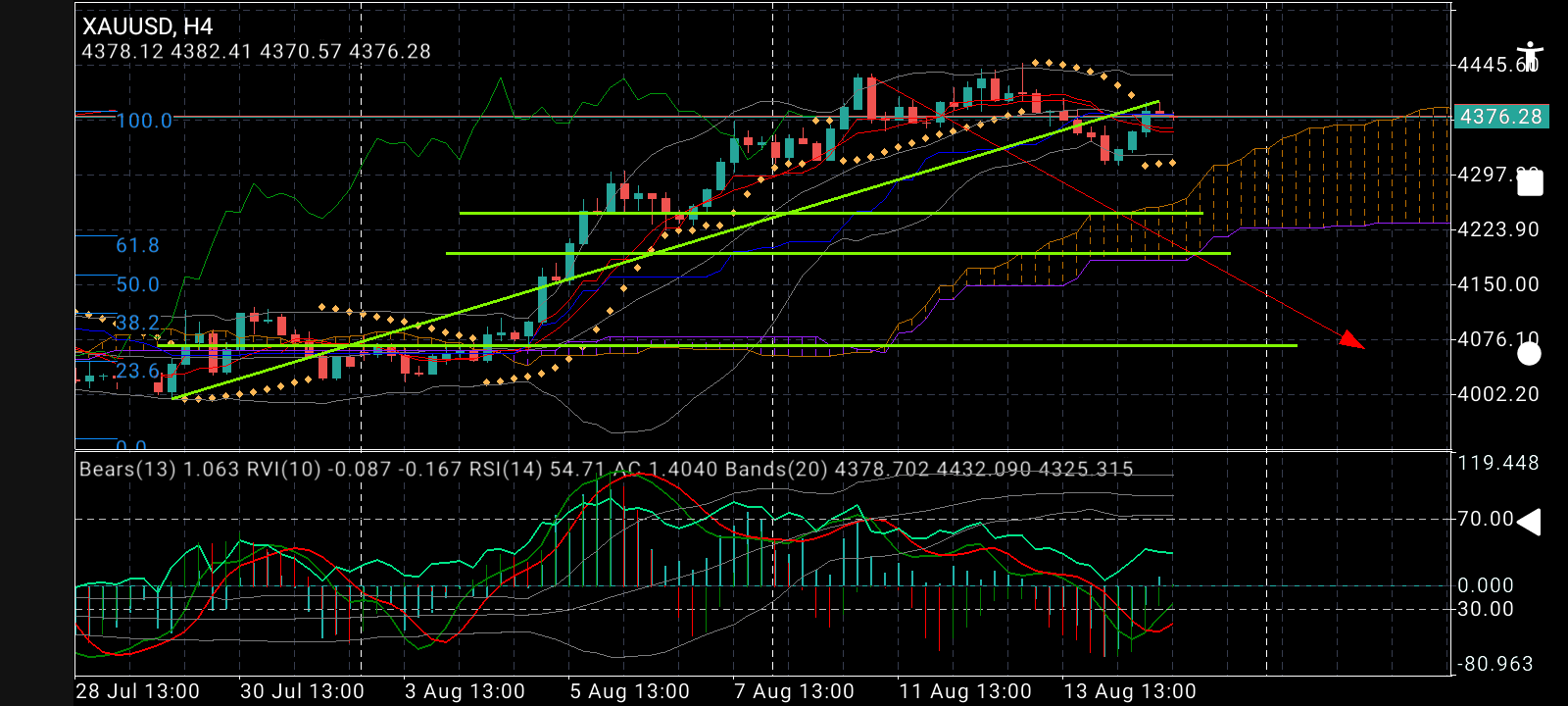The height and width of the screenshot is (706, 1568).
Task: Tap the 7 Aug 13:00 time label
Action: [794, 691]
